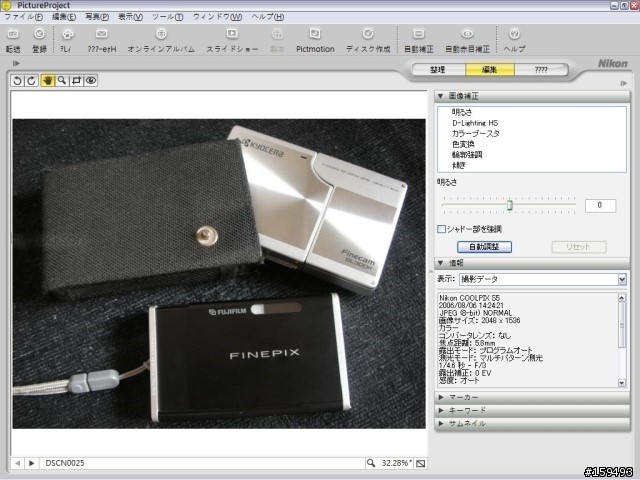This screenshot has width=640, height=480.
Task: Open the ツール(T) menu
Action: tap(167, 17)
